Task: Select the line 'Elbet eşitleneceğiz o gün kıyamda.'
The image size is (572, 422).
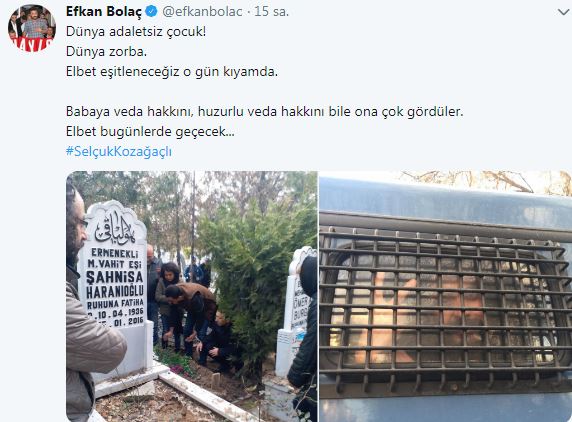Action: tap(172, 71)
